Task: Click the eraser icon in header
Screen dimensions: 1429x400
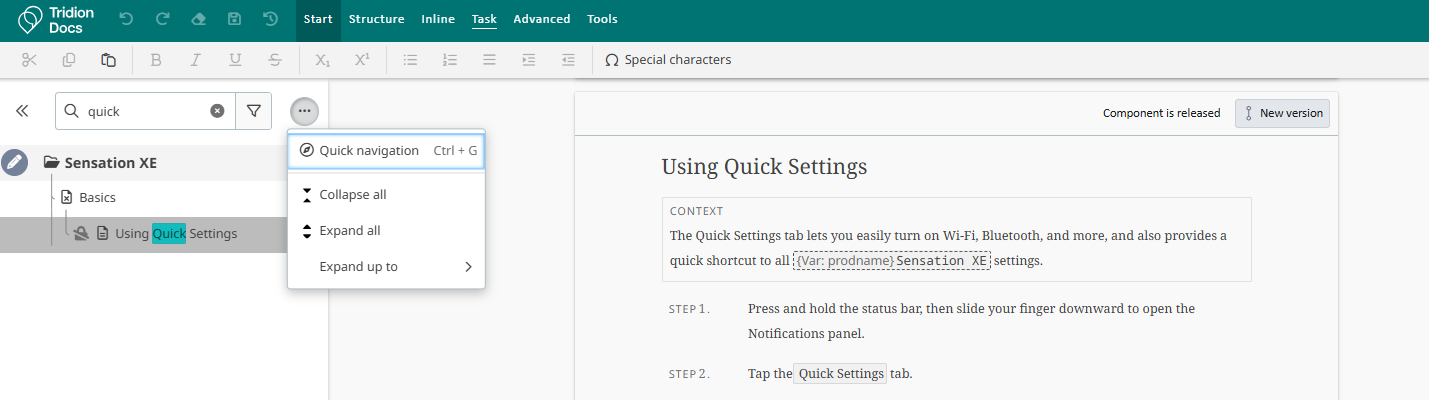Action: click(198, 19)
